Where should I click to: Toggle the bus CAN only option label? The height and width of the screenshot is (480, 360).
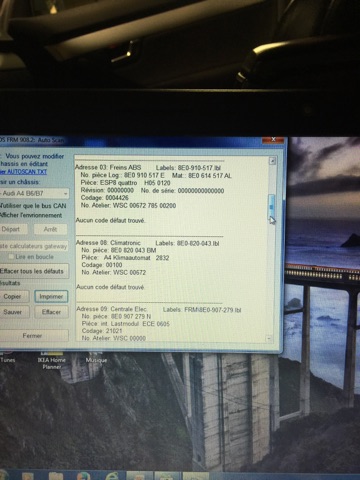click(x=33, y=206)
